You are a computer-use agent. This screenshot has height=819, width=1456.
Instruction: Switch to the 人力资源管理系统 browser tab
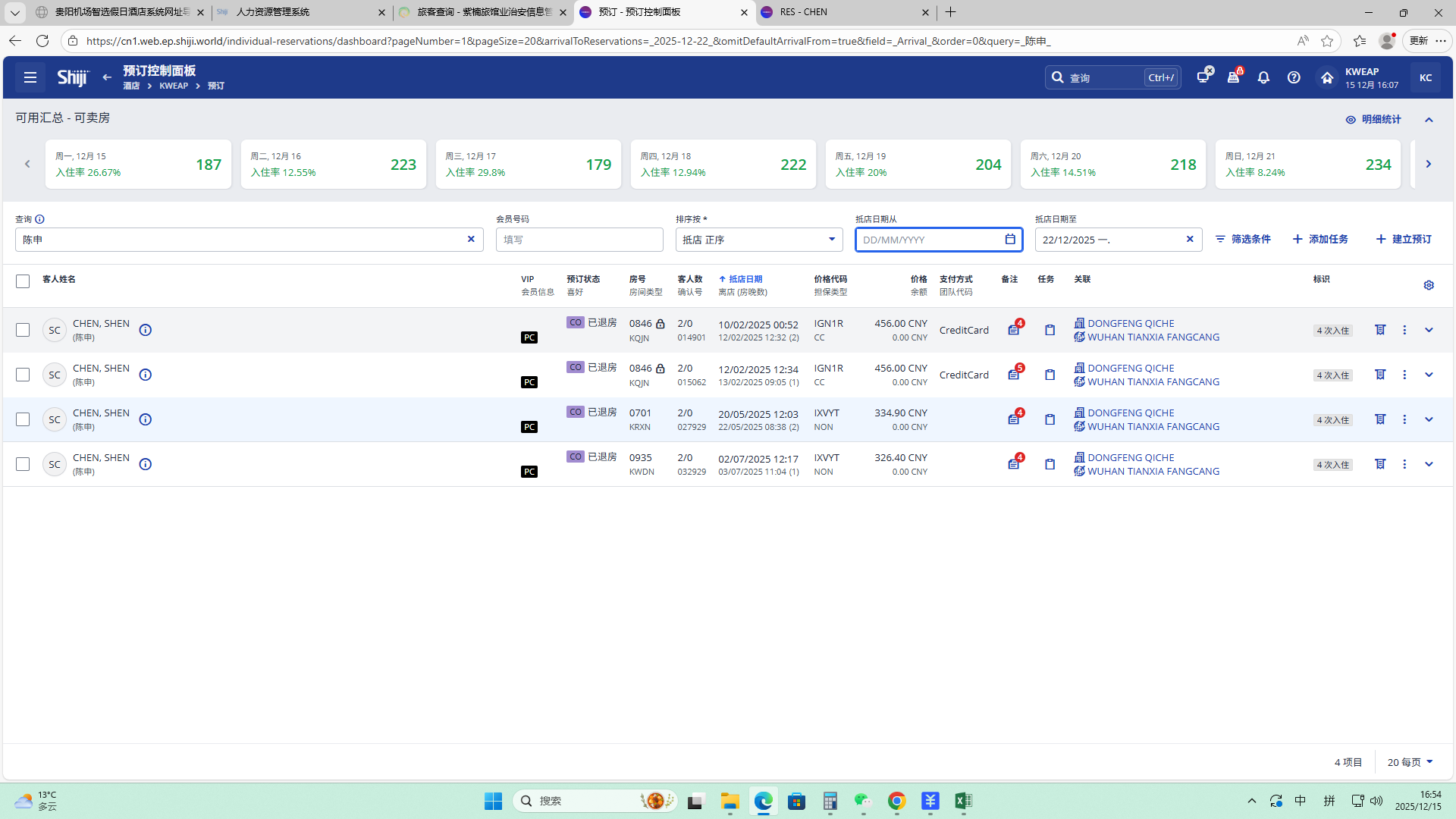point(296,12)
